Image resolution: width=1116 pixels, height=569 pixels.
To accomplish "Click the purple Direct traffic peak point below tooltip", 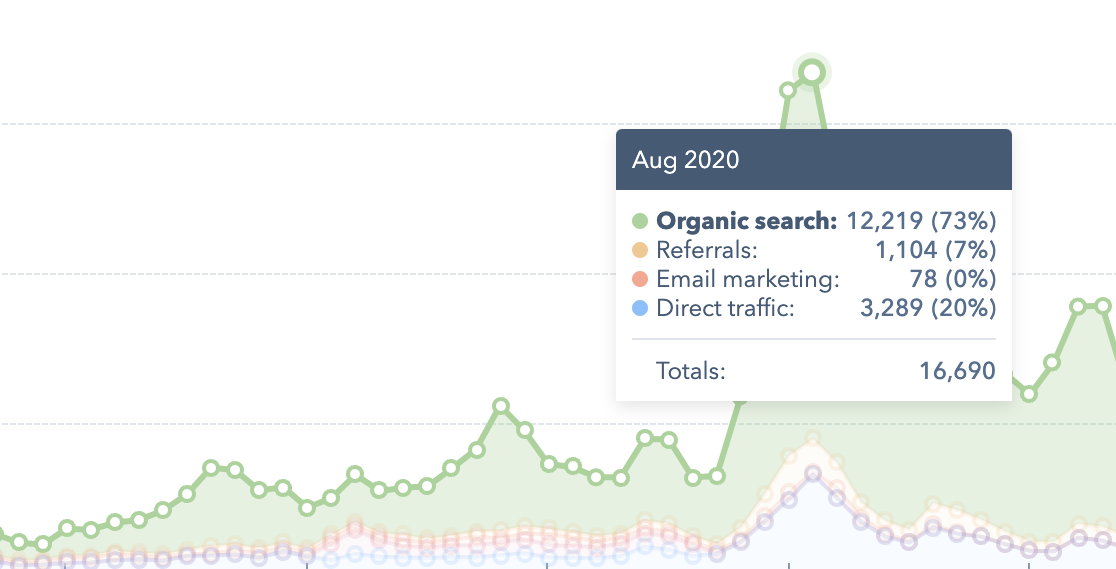I will point(813,474).
